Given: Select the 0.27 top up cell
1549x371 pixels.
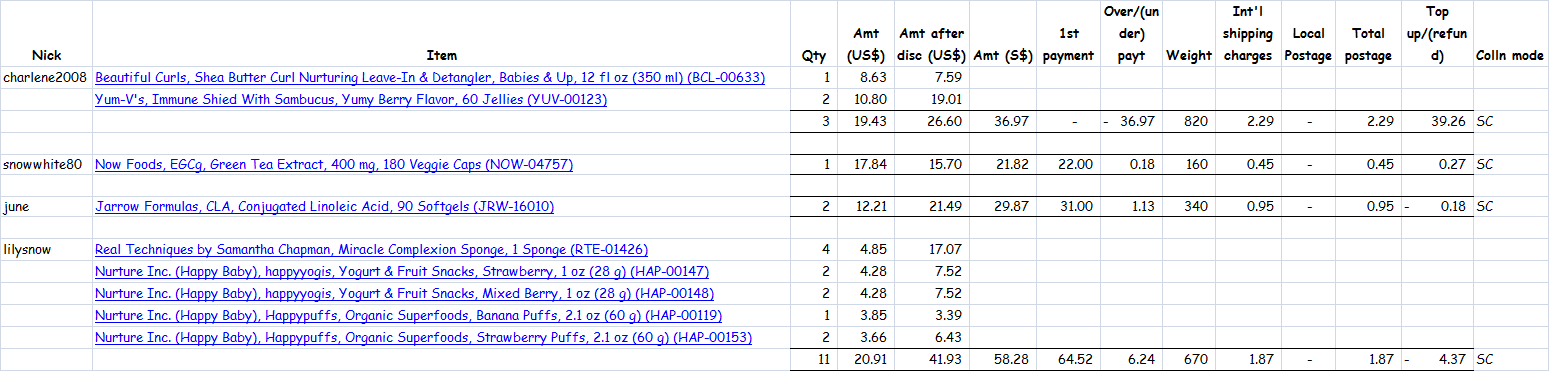Looking at the screenshot, I should (1437, 164).
